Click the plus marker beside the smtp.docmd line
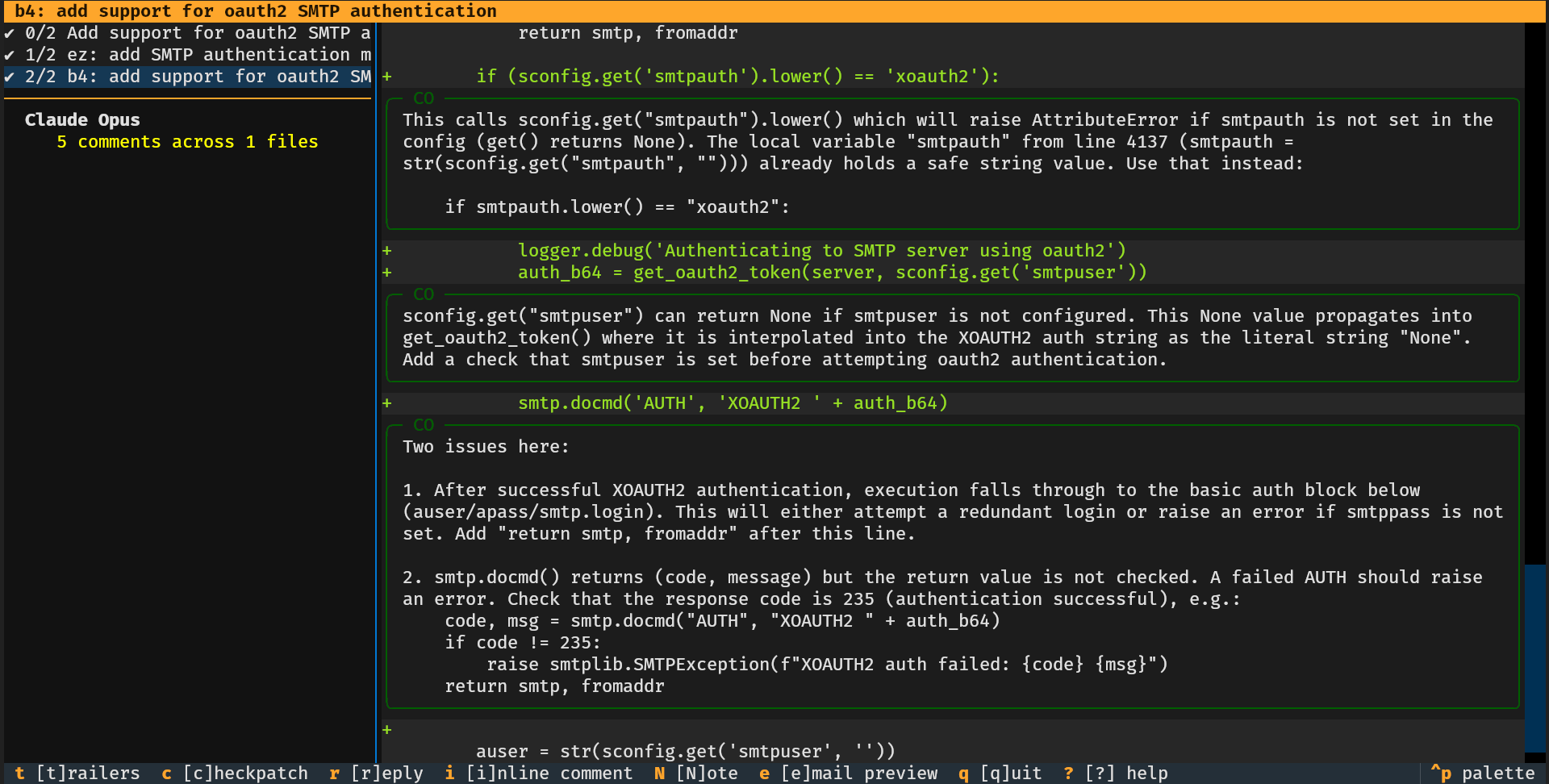Image resolution: width=1549 pixels, height=784 pixels. click(387, 403)
